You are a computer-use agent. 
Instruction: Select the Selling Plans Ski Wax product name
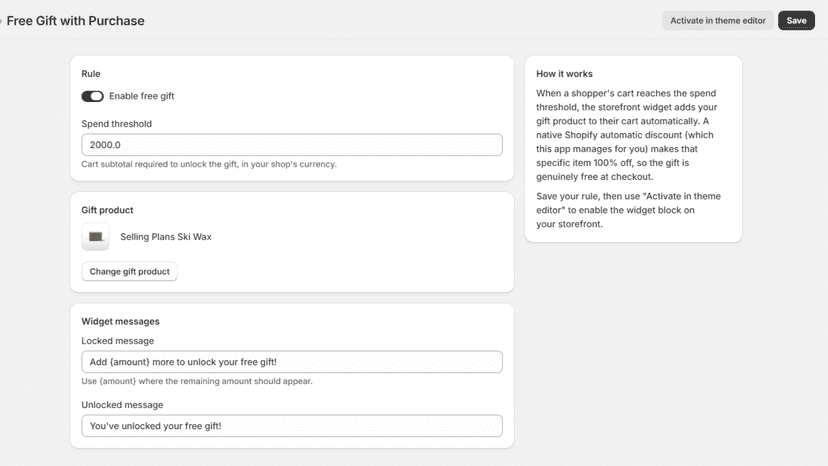[x=166, y=237]
